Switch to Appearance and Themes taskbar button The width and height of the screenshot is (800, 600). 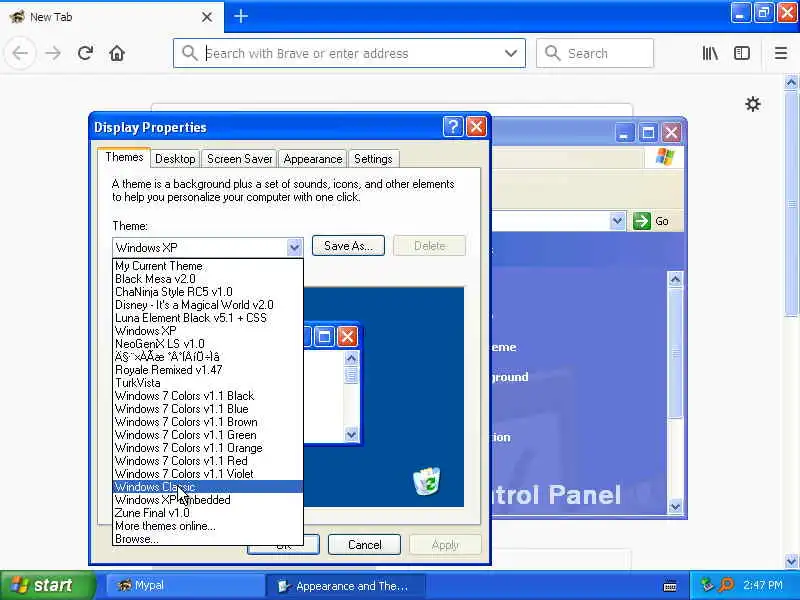[345, 586]
